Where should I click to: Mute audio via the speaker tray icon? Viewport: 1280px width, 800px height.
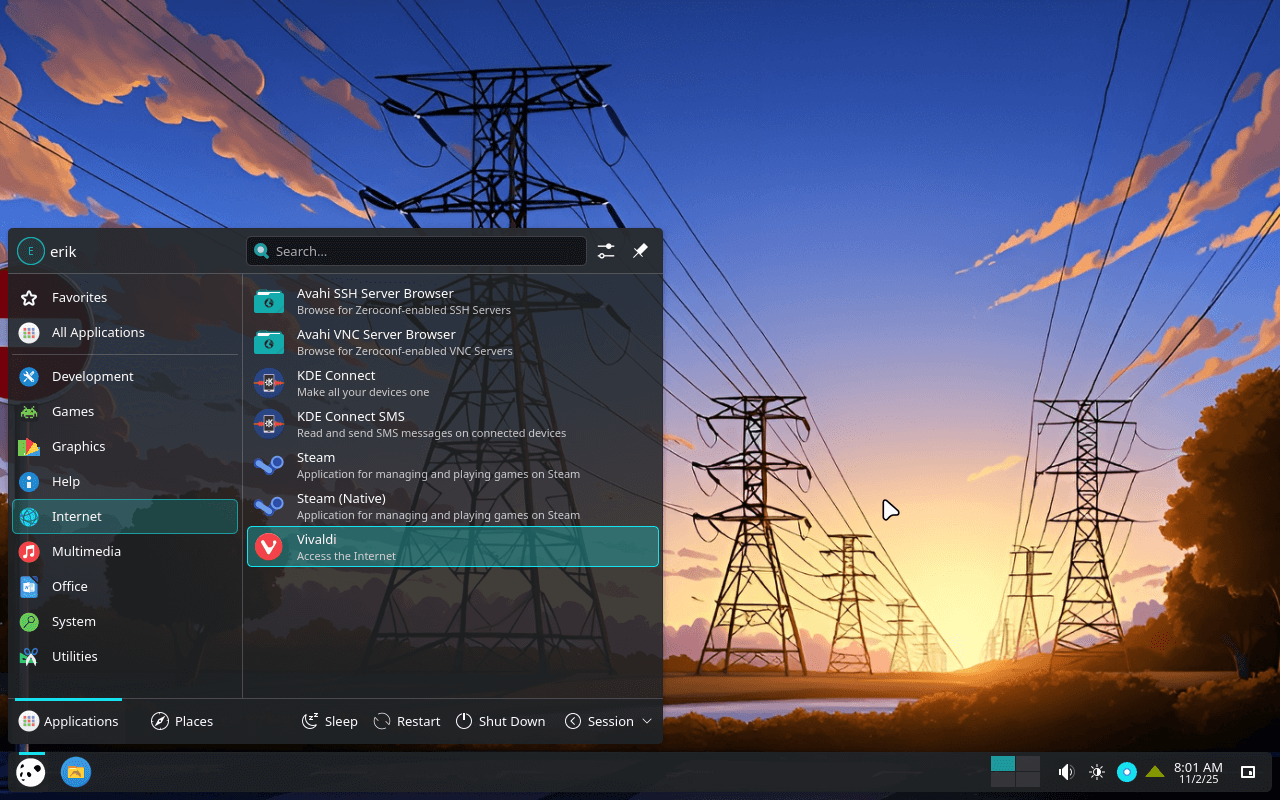1065,771
